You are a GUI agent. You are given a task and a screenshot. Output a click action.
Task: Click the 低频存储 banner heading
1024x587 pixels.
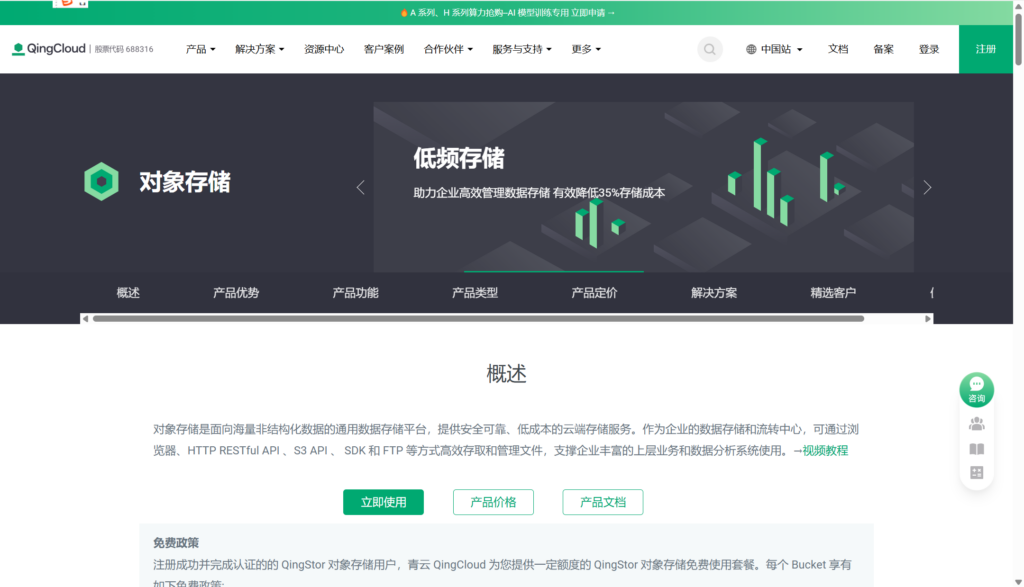[458, 158]
